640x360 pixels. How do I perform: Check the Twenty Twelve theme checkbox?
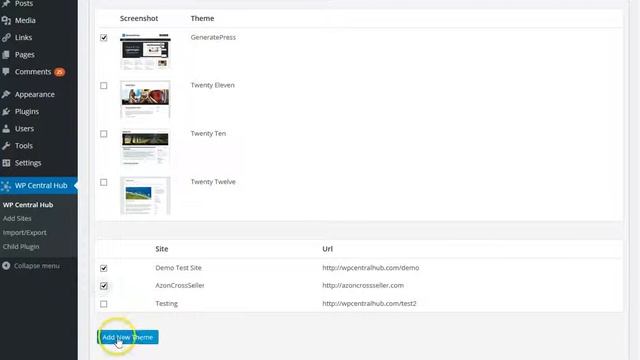pos(104,182)
